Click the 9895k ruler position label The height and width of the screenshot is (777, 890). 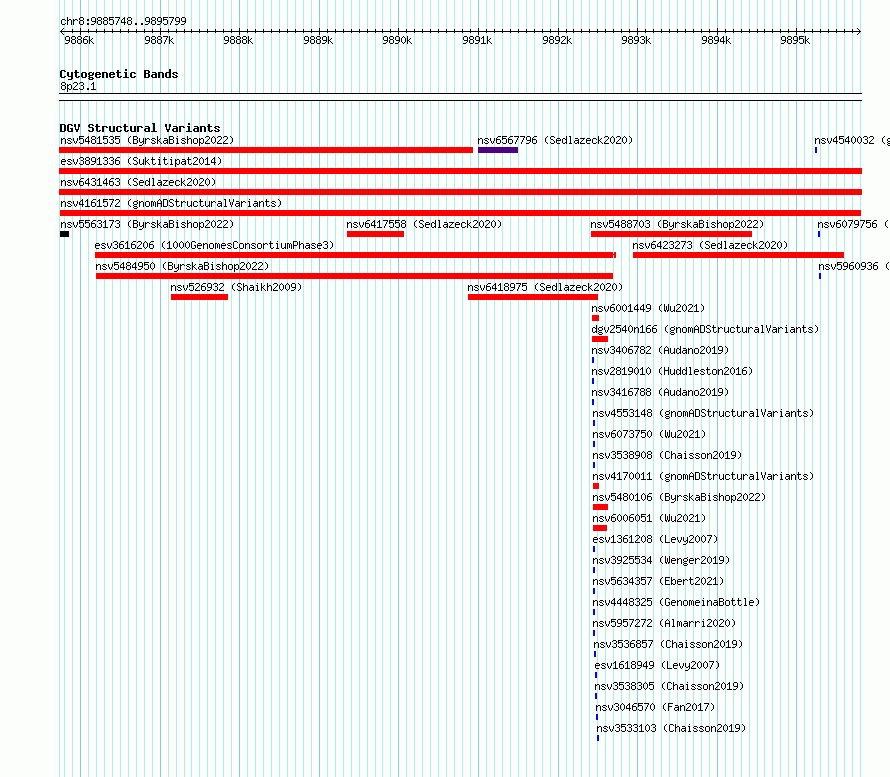pyautogui.click(x=795, y=40)
